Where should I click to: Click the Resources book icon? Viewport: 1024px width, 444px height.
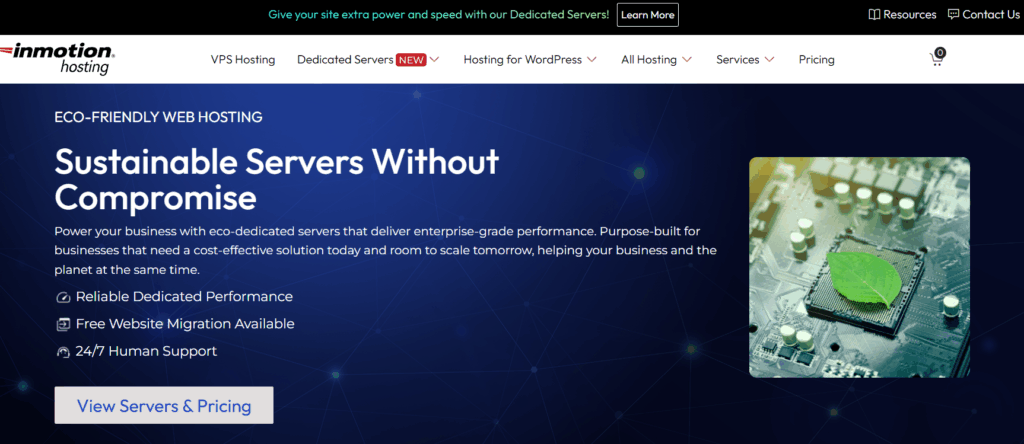click(874, 15)
